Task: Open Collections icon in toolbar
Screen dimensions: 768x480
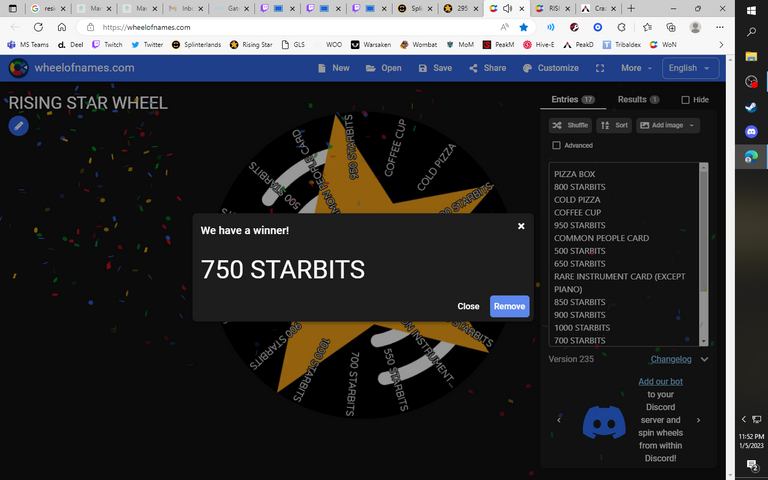Action: [x=671, y=27]
